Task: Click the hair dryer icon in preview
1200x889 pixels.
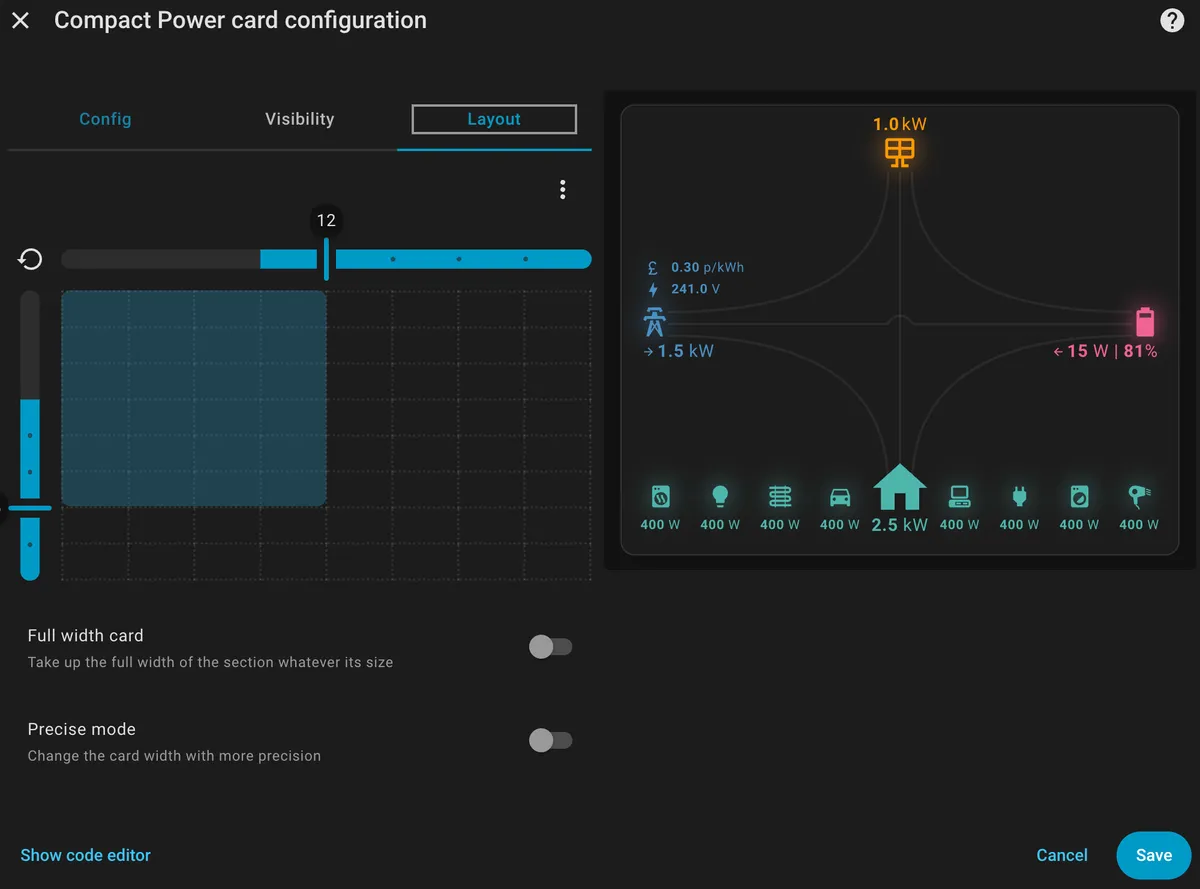Action: 1139,496
